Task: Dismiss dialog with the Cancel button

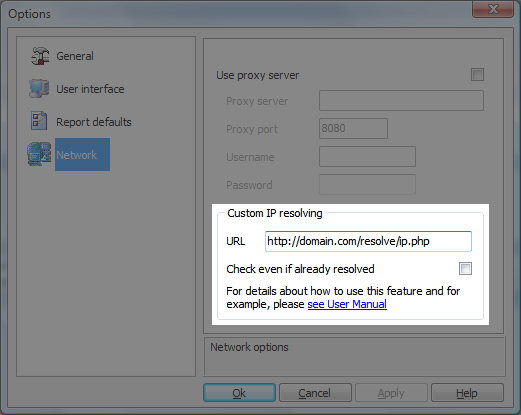Action: pyautogui.click(x=315, y=393)
